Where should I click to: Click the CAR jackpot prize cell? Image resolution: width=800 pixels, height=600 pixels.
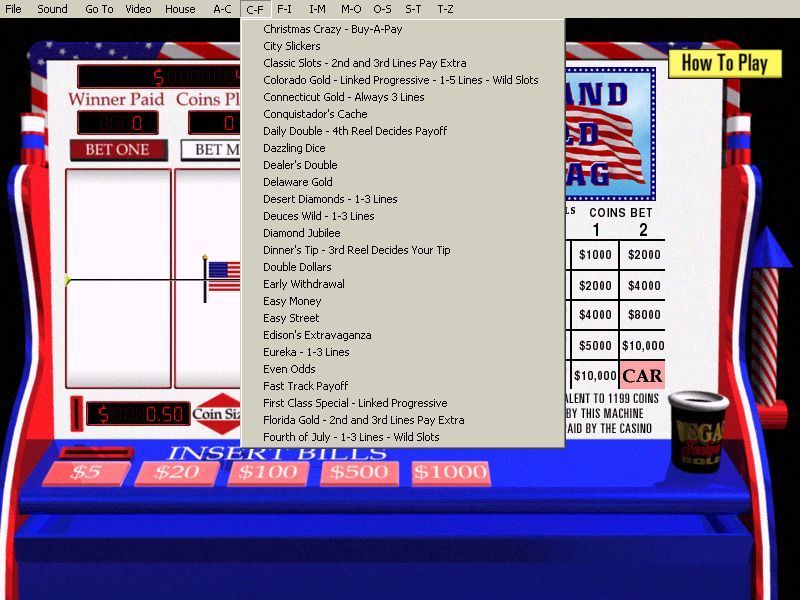(x=642, y=376)
